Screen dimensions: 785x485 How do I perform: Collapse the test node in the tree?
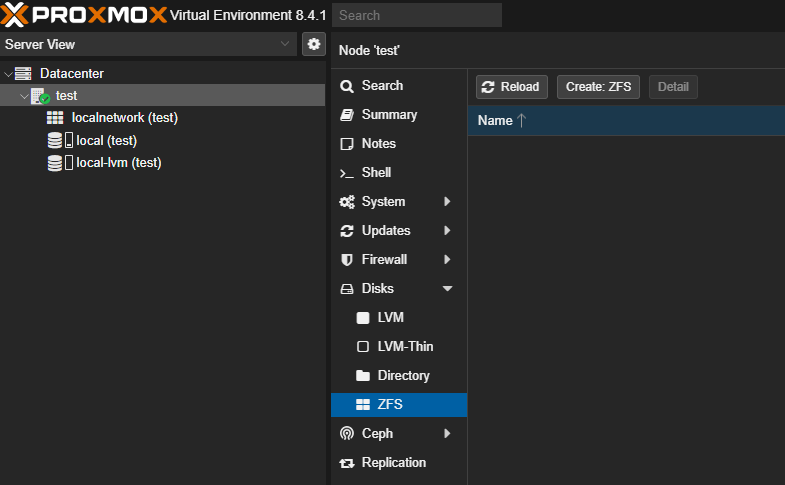[24, 96]
